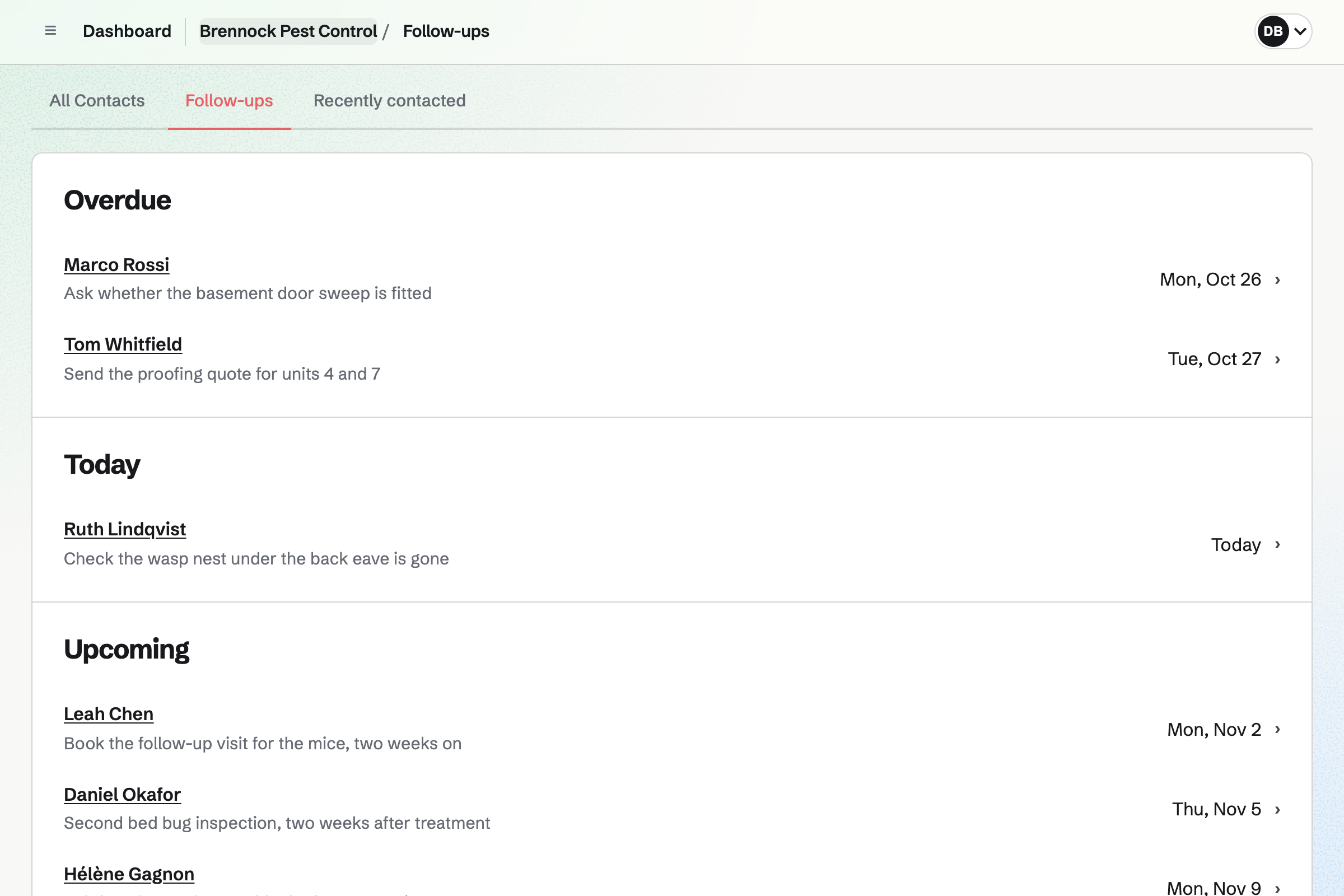
Task: Open the hamburger navigation menu
Action: click(x=50, y=31)
